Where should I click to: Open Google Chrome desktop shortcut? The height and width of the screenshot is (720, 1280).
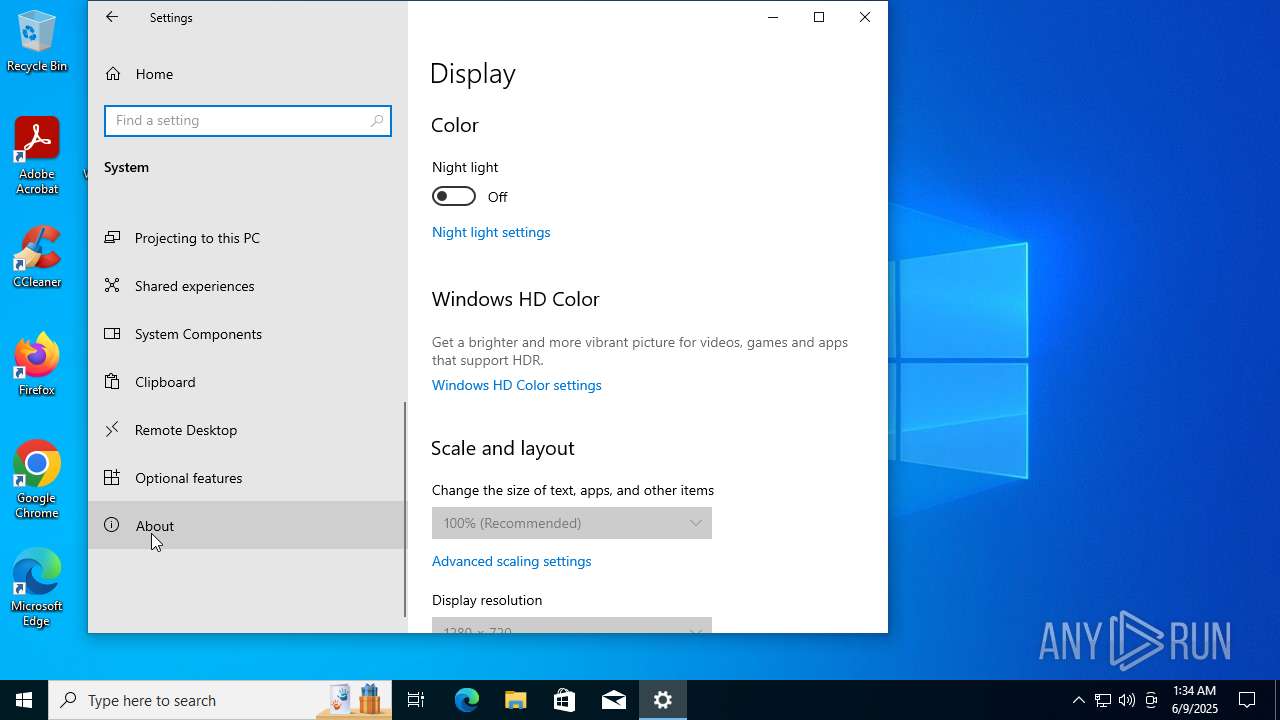pos(37,480)
